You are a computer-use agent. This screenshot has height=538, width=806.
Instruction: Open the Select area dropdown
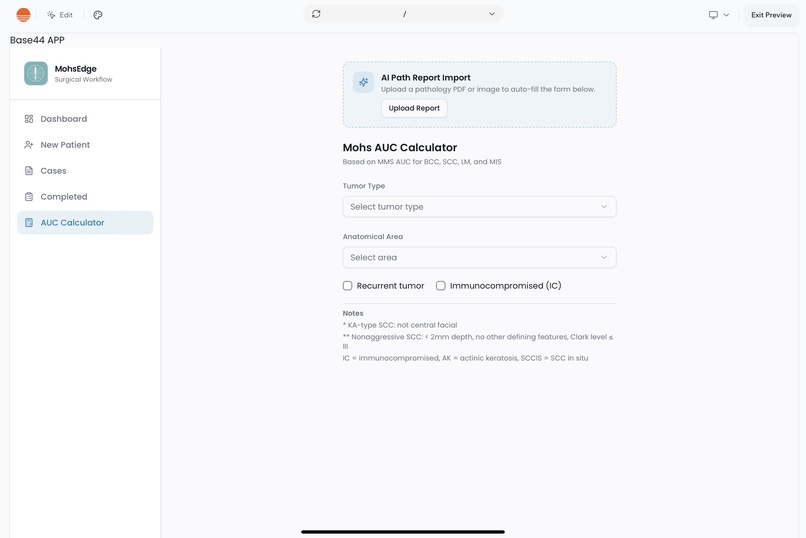(x=480, y=257)
